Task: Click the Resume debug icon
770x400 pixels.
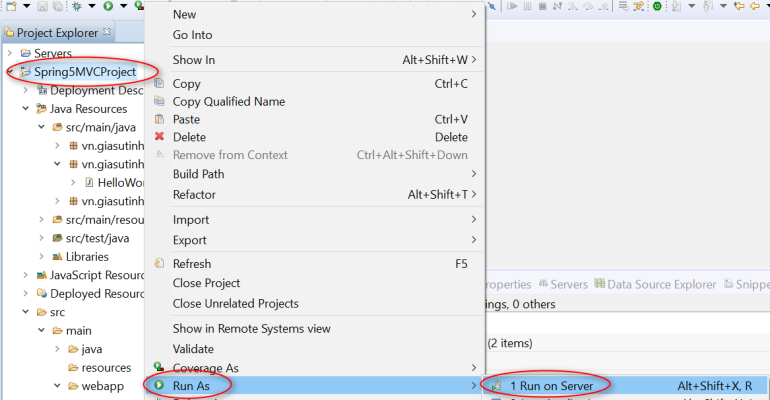Action: tap(512, 6)
